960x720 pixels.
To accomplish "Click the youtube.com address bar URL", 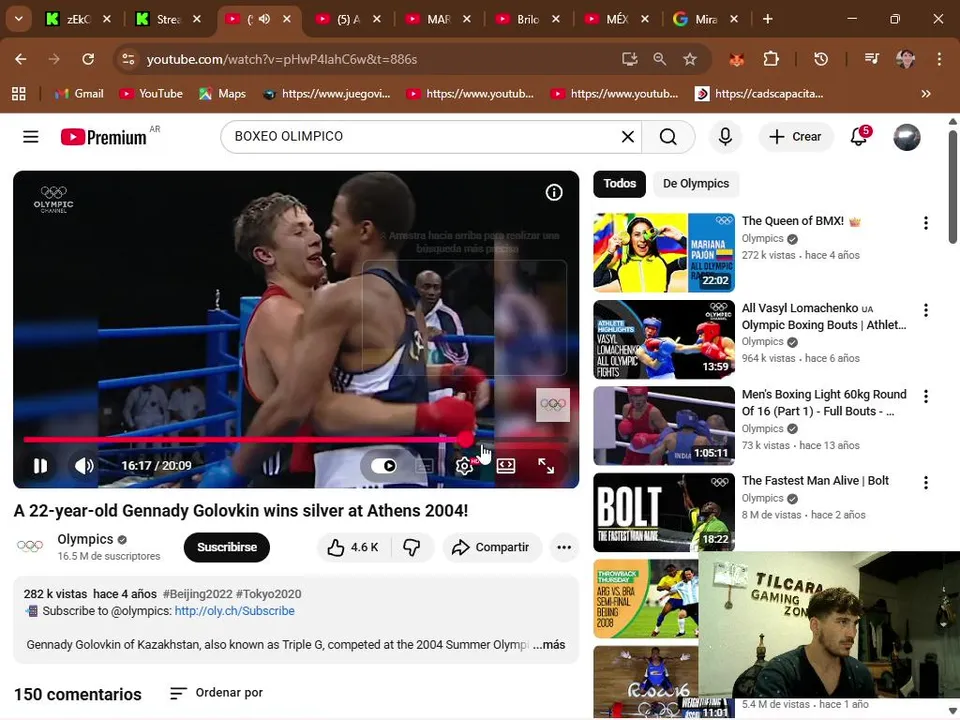I will pos(282,59).
